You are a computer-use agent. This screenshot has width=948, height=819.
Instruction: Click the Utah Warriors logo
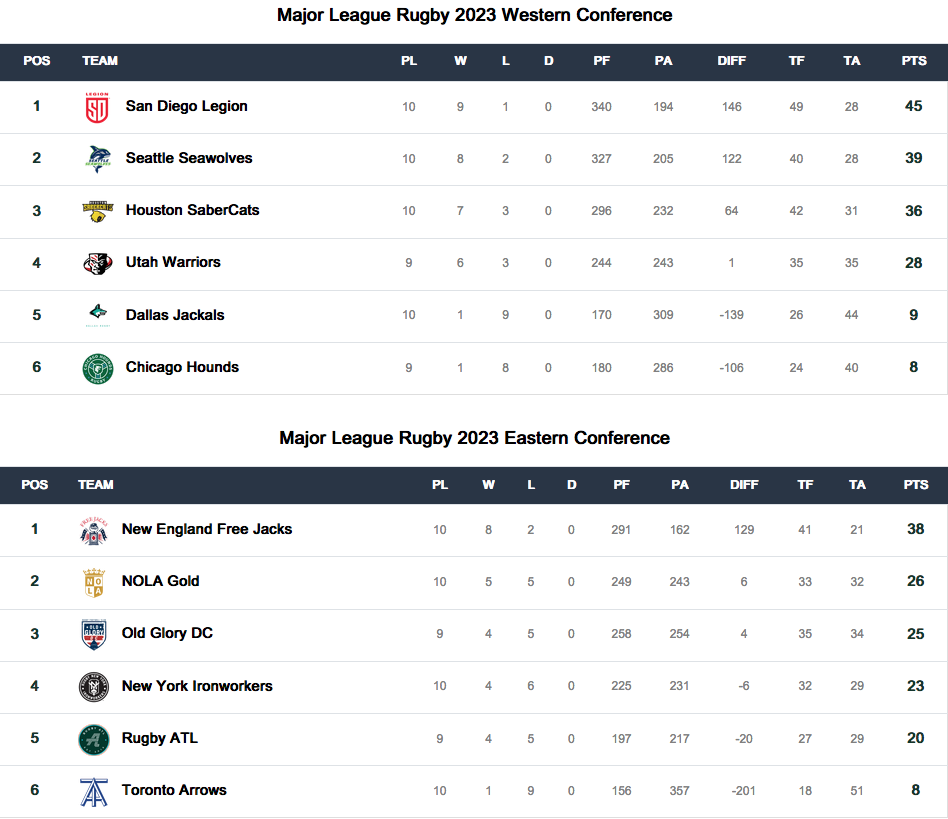(97, 264)
